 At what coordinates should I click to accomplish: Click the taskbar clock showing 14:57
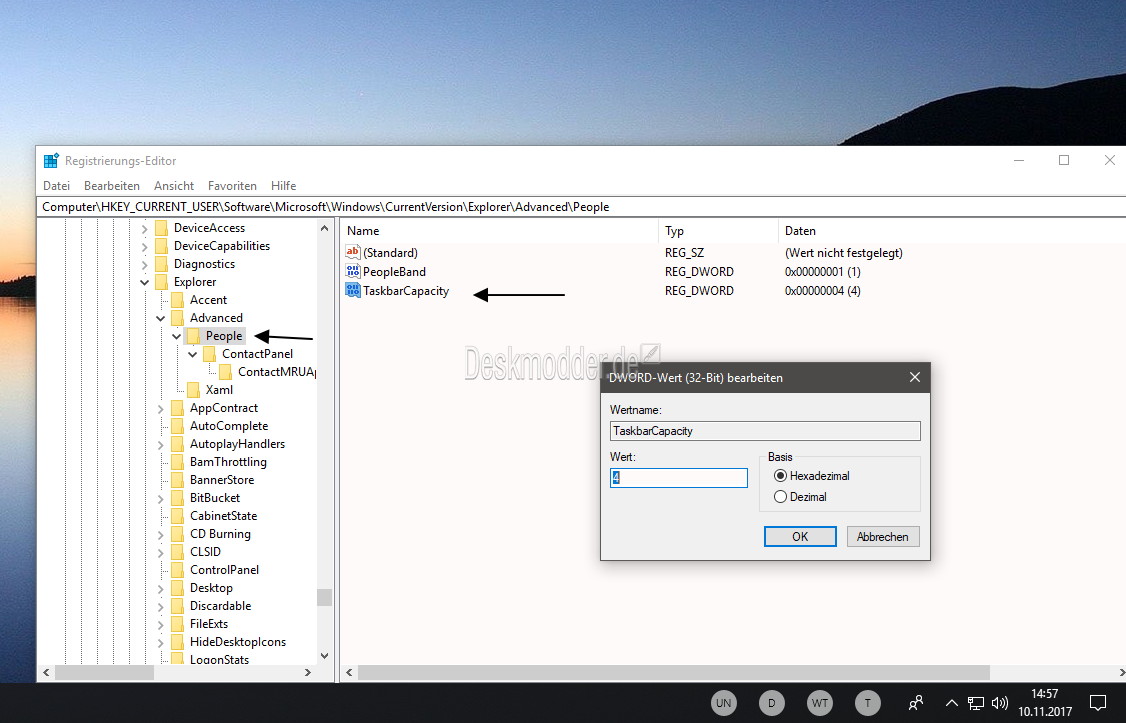click(1045, 703)
